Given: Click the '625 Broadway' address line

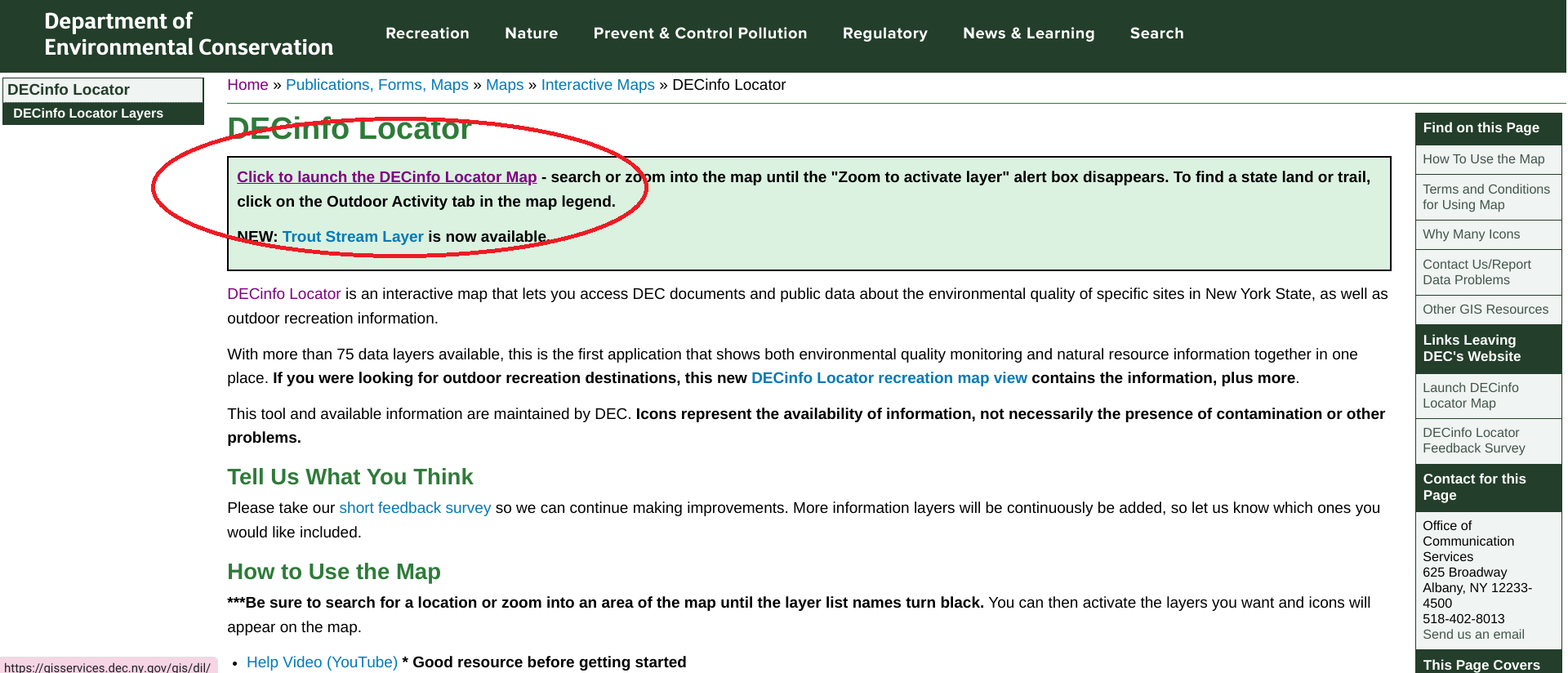Looking at the screenshot, I should [x=1464, y=573].
